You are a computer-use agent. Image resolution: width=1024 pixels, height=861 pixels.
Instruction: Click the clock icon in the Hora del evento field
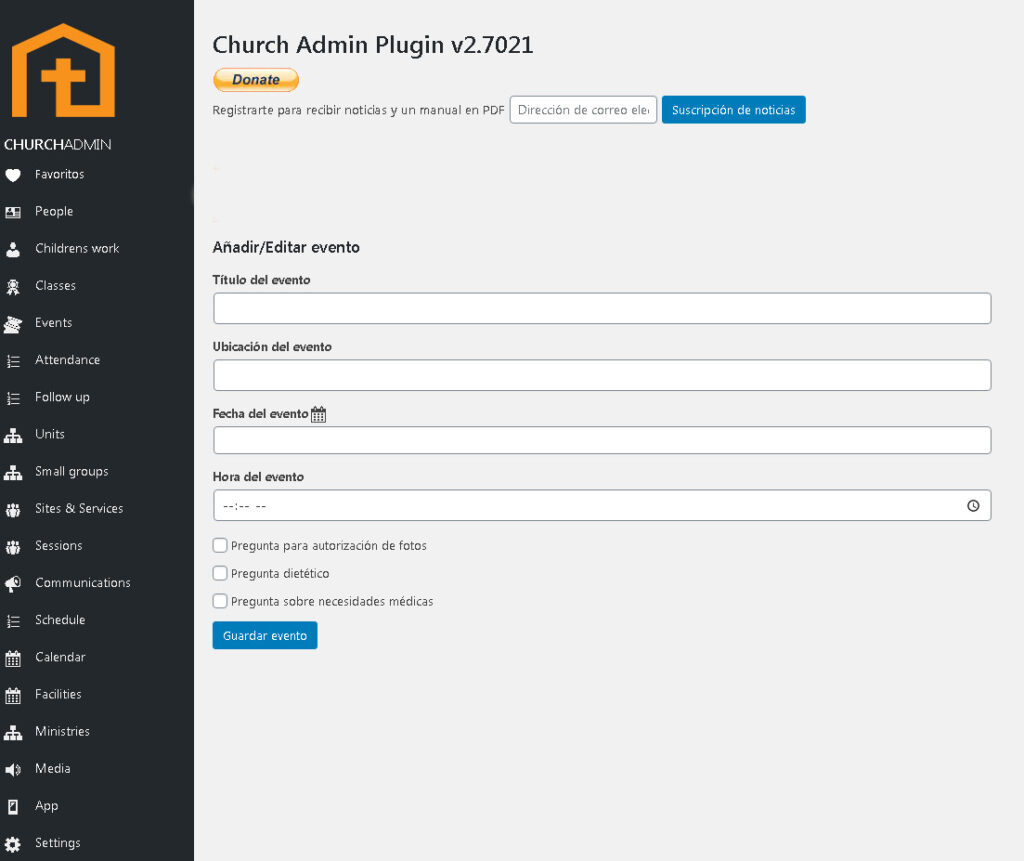pos(973,506)
